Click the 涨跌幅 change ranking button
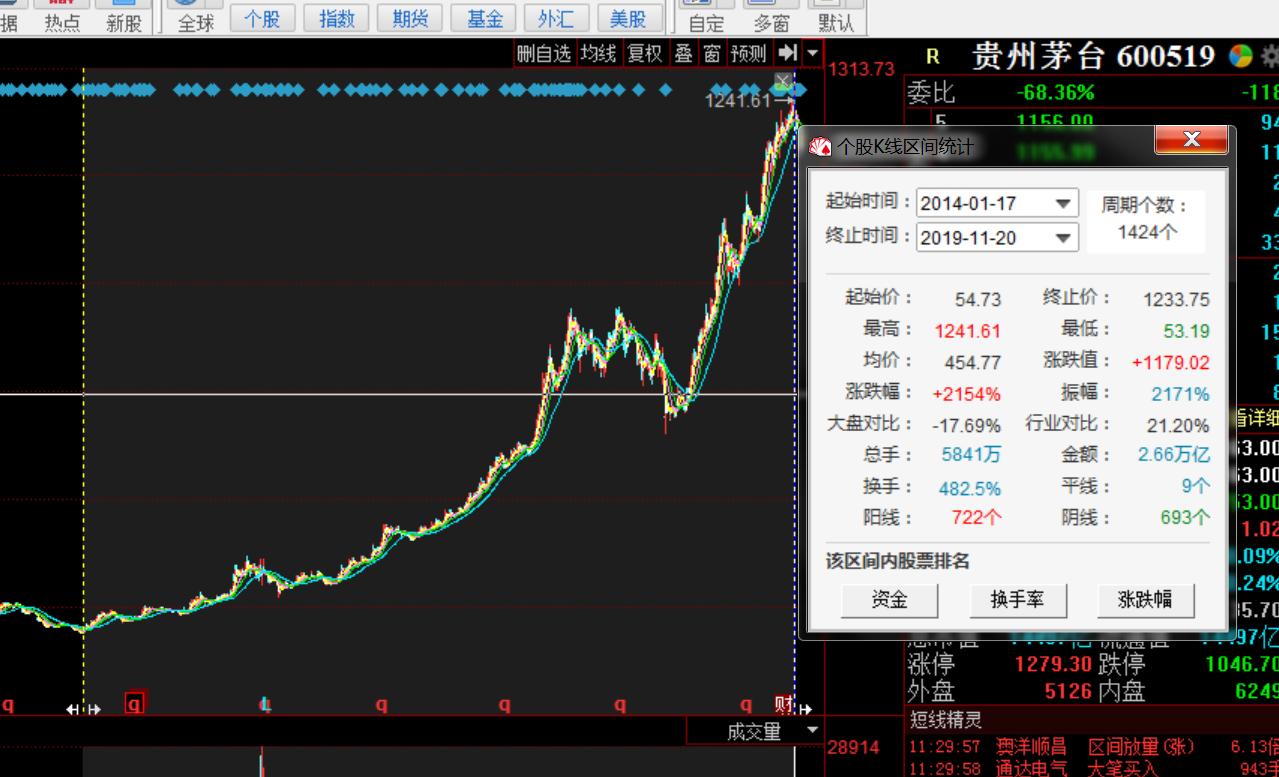The width and height of the screenshot is (1279, 777). [x=1146, y=601]
